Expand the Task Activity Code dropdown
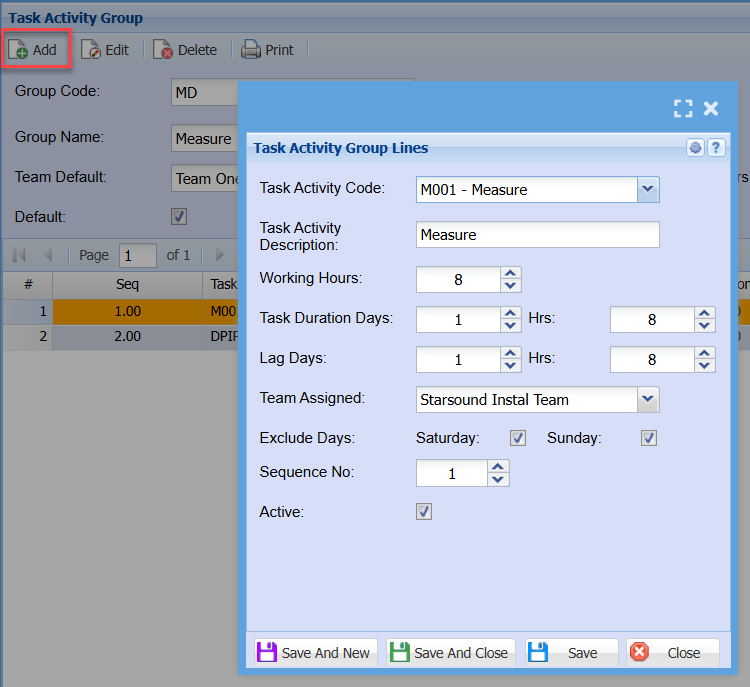Image resolution: width=750 pixels, height=687 pixels. click(648, 189)
